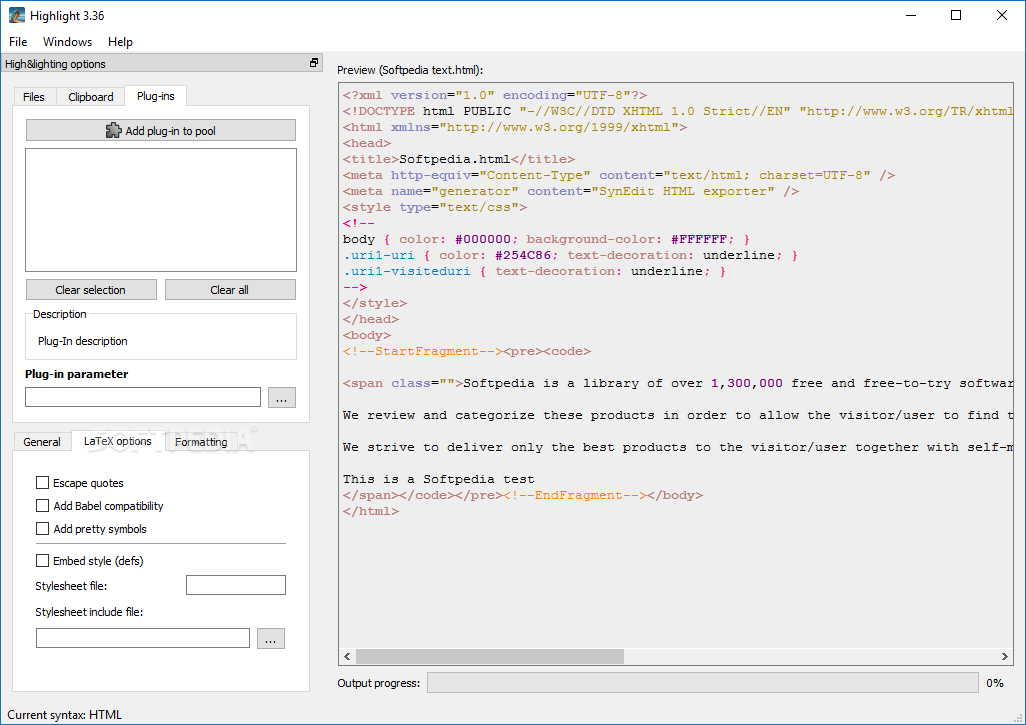Image resolution: width=1026 pixels, height=725 pixels.
Task: Switch to the Clipboard tab
Action: click(90, 97)
